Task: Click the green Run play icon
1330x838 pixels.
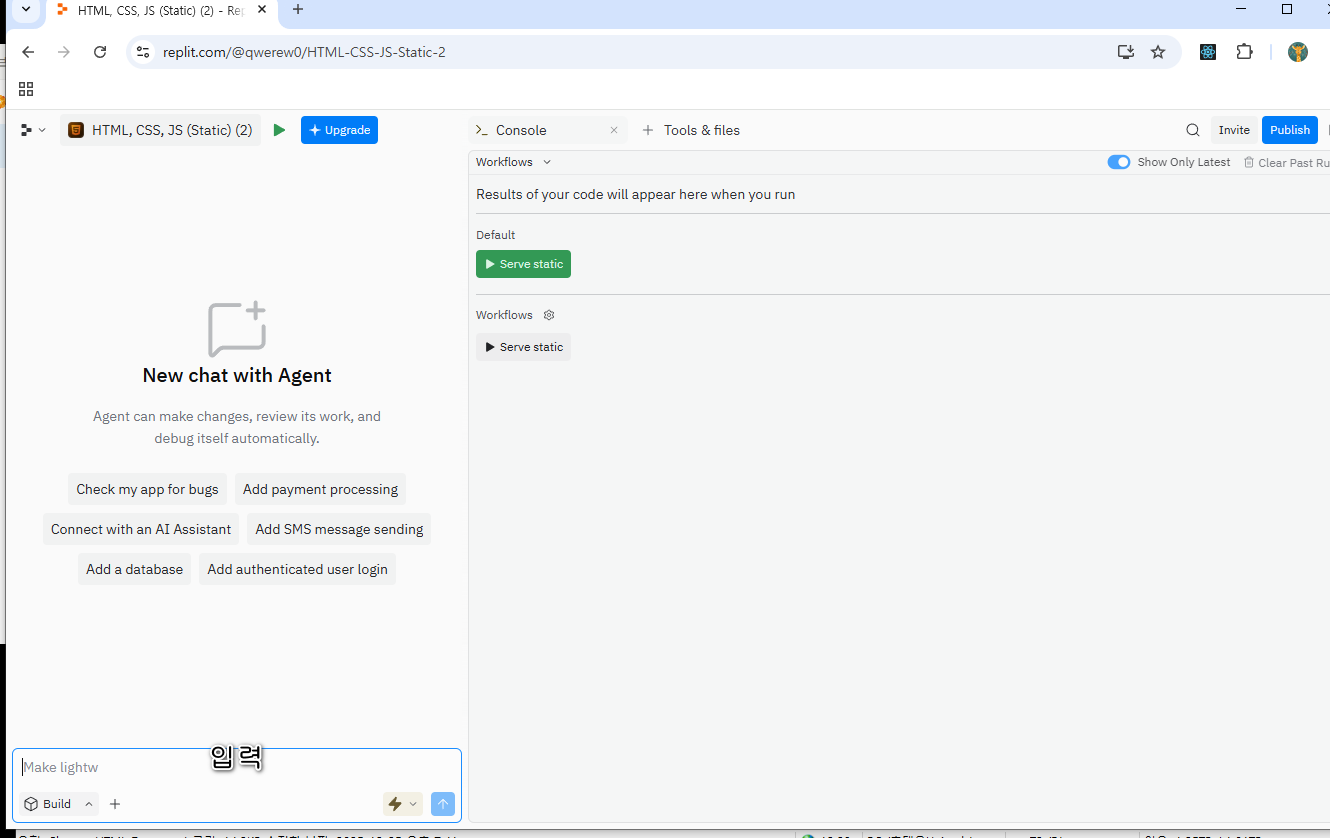Action: pos(279,130)
